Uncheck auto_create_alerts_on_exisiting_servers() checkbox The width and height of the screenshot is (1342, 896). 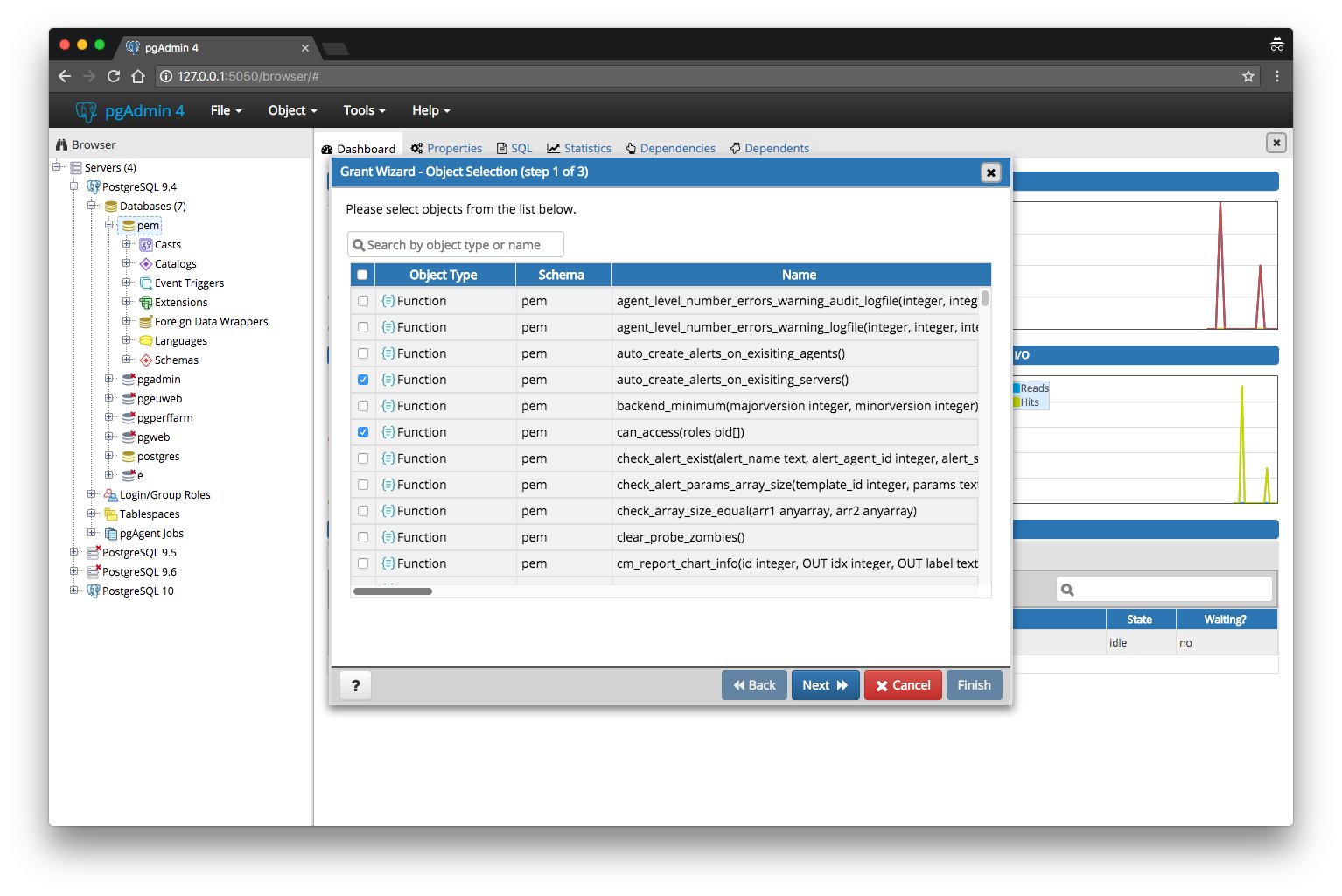(x=363, y=380)
